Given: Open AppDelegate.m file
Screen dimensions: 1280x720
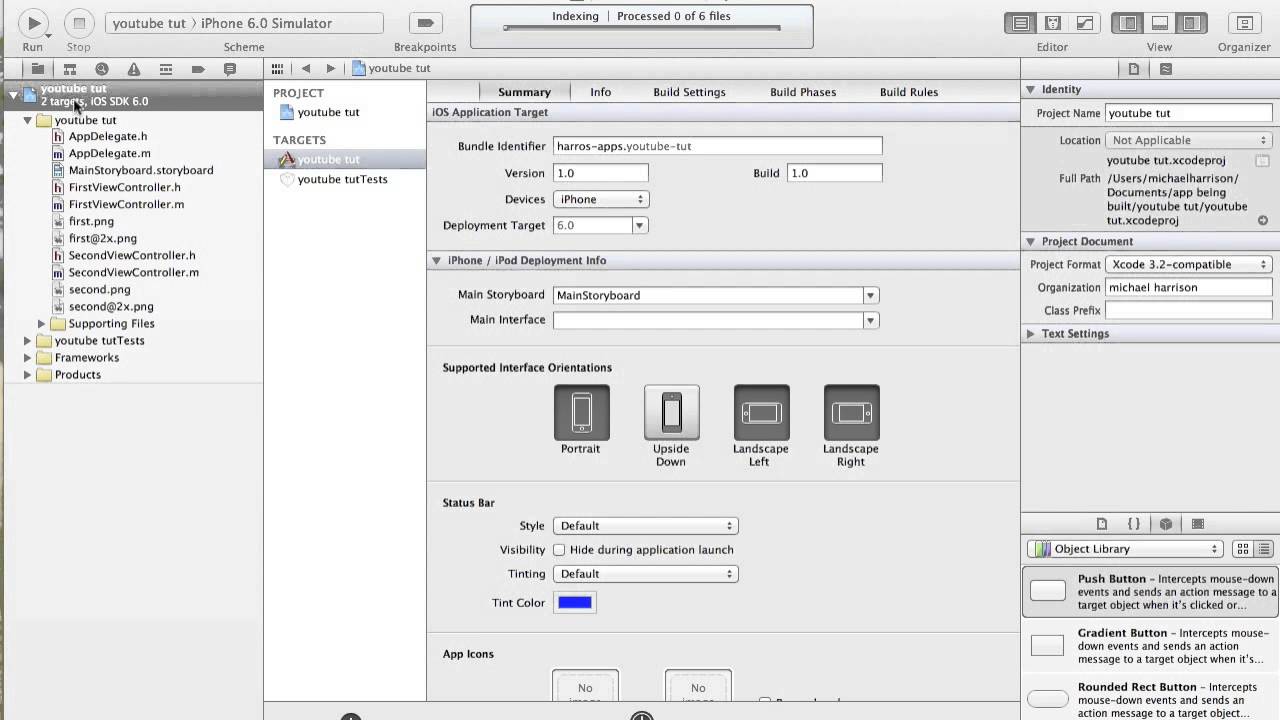Looking at the screenshot, I should coord(109,154).
